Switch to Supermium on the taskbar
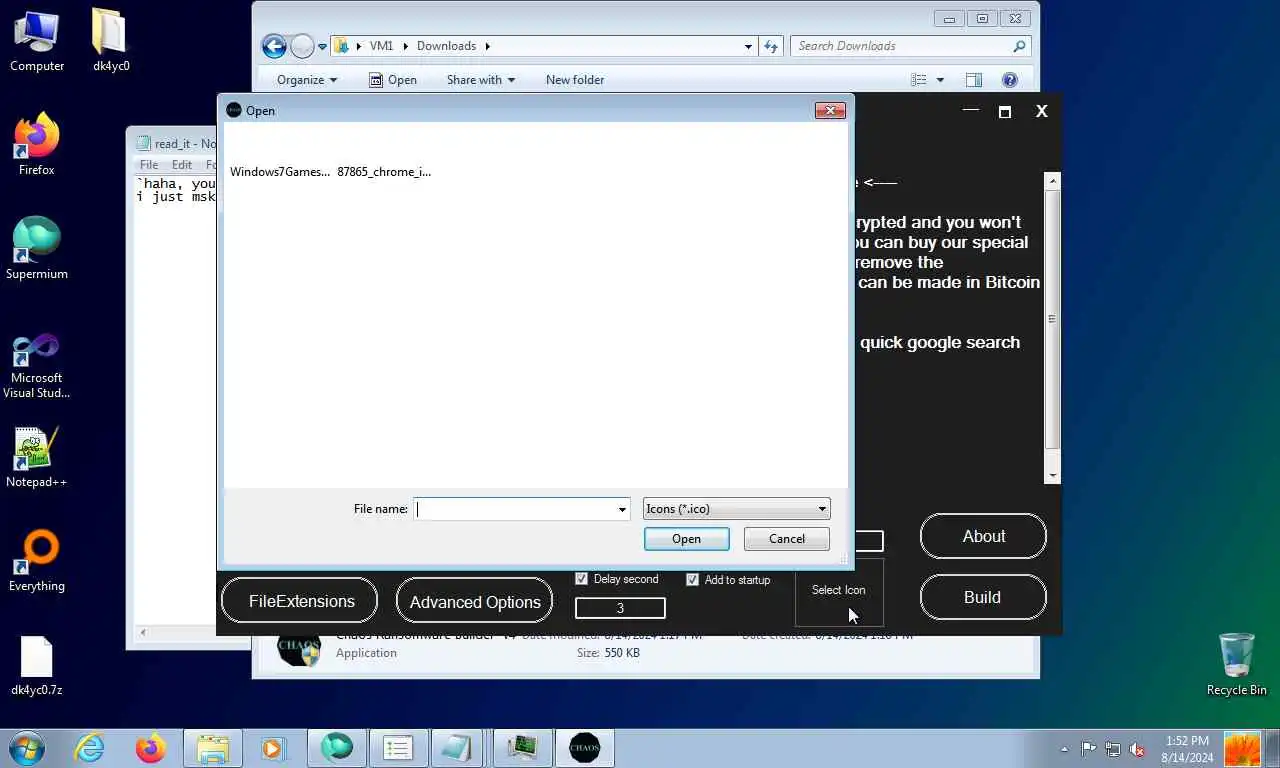1280x768 pixels. point(337,748)
